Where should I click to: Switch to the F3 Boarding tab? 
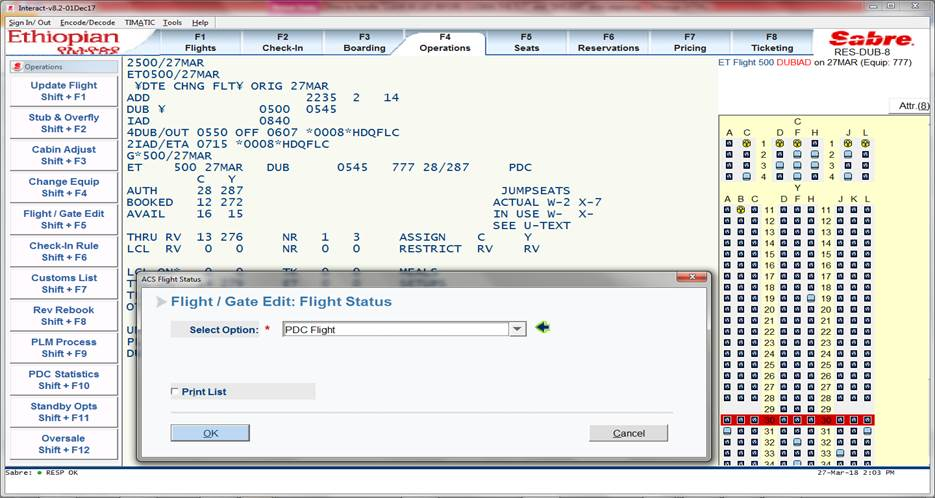tap(364, 42)
